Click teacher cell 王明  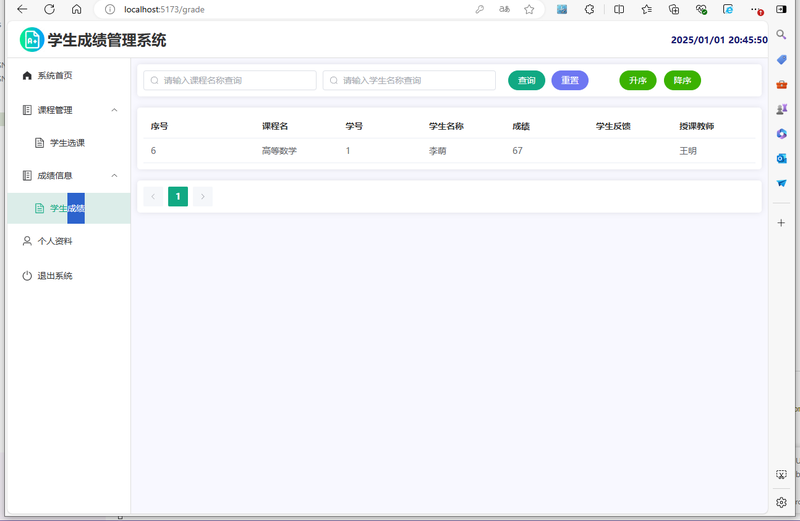(688, 151)
